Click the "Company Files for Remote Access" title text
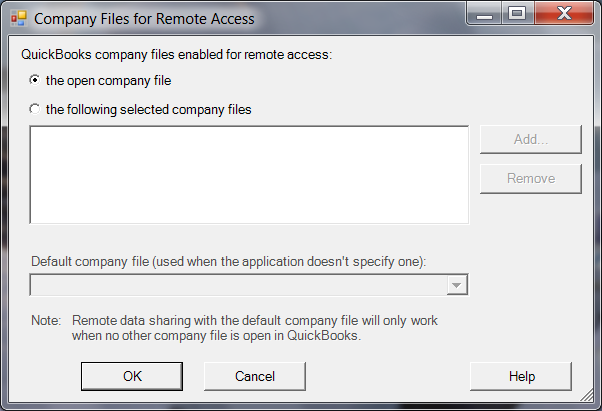Viewport: 602px width, 411px height. [144, 18]
